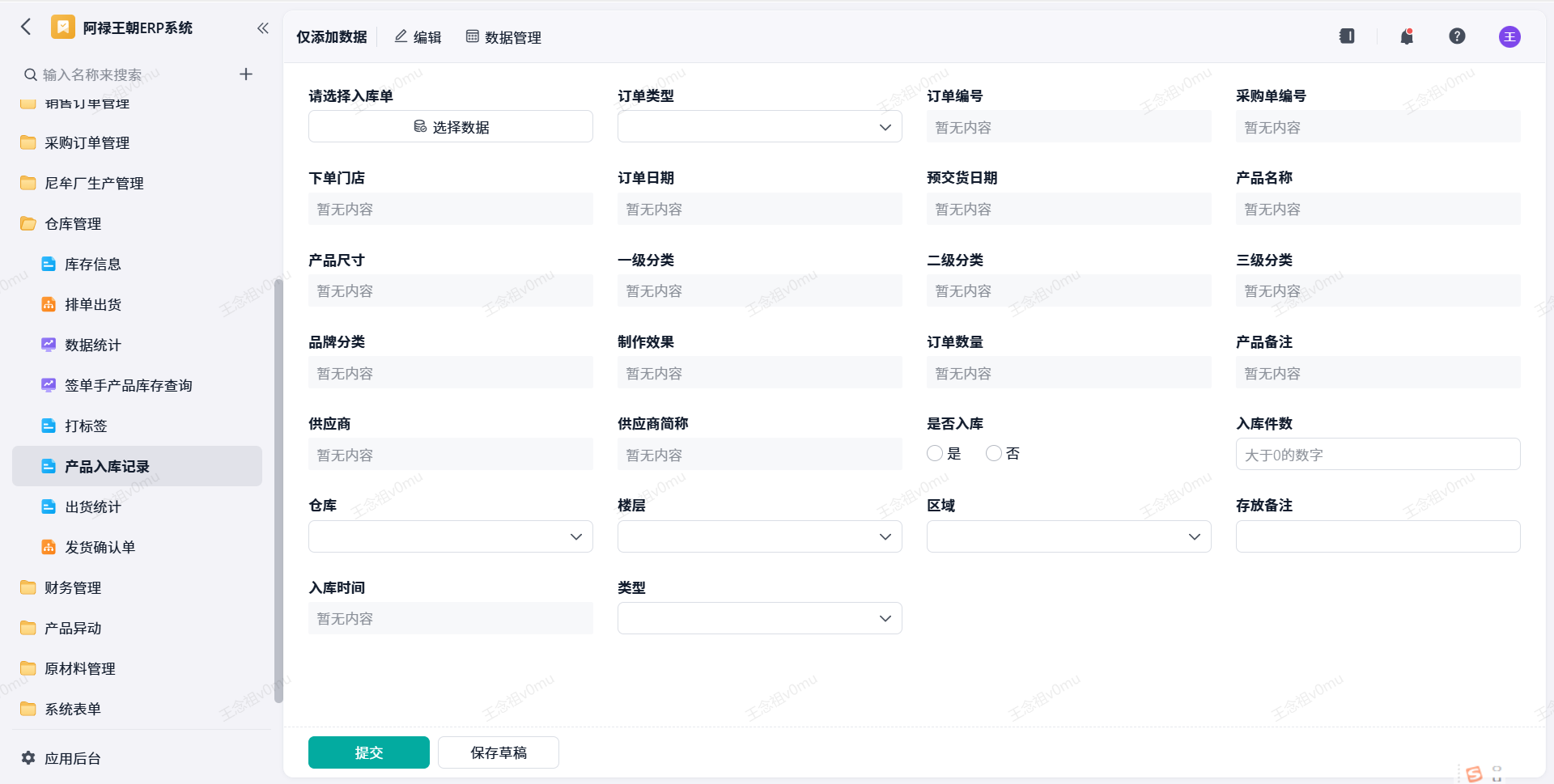Click the database icon in 选择数据 button
Viewport: 1554px width, 784px height.
click(420, 126)
